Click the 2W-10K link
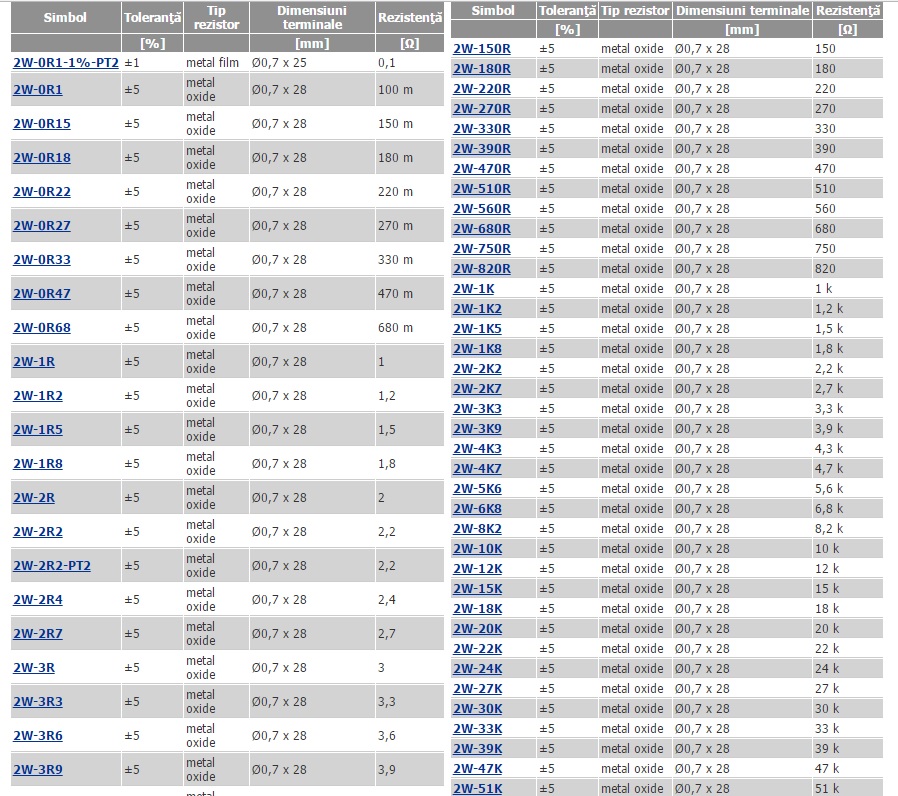Image resolution: width=898 pixels, height=796 pixels. click(478, 549)
